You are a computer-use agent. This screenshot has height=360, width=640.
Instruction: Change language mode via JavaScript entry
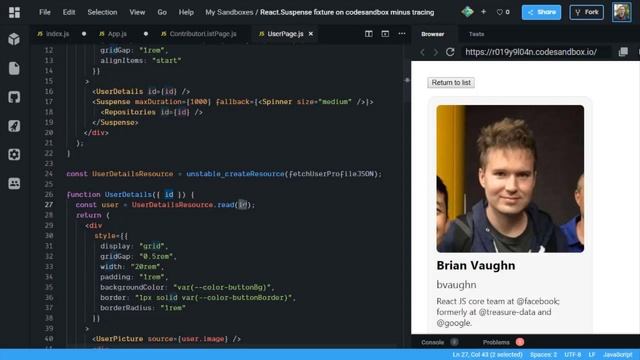point(618,354)
